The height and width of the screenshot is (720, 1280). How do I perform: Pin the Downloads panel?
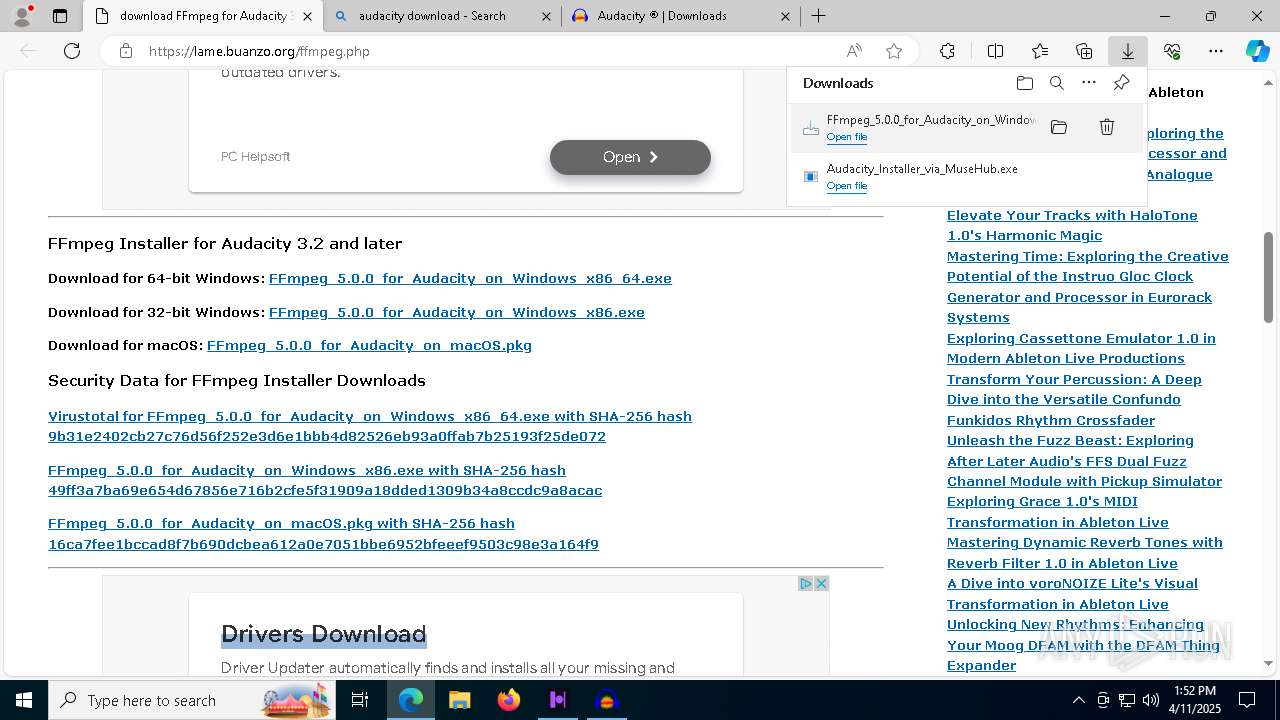(x=1121, y=83)
